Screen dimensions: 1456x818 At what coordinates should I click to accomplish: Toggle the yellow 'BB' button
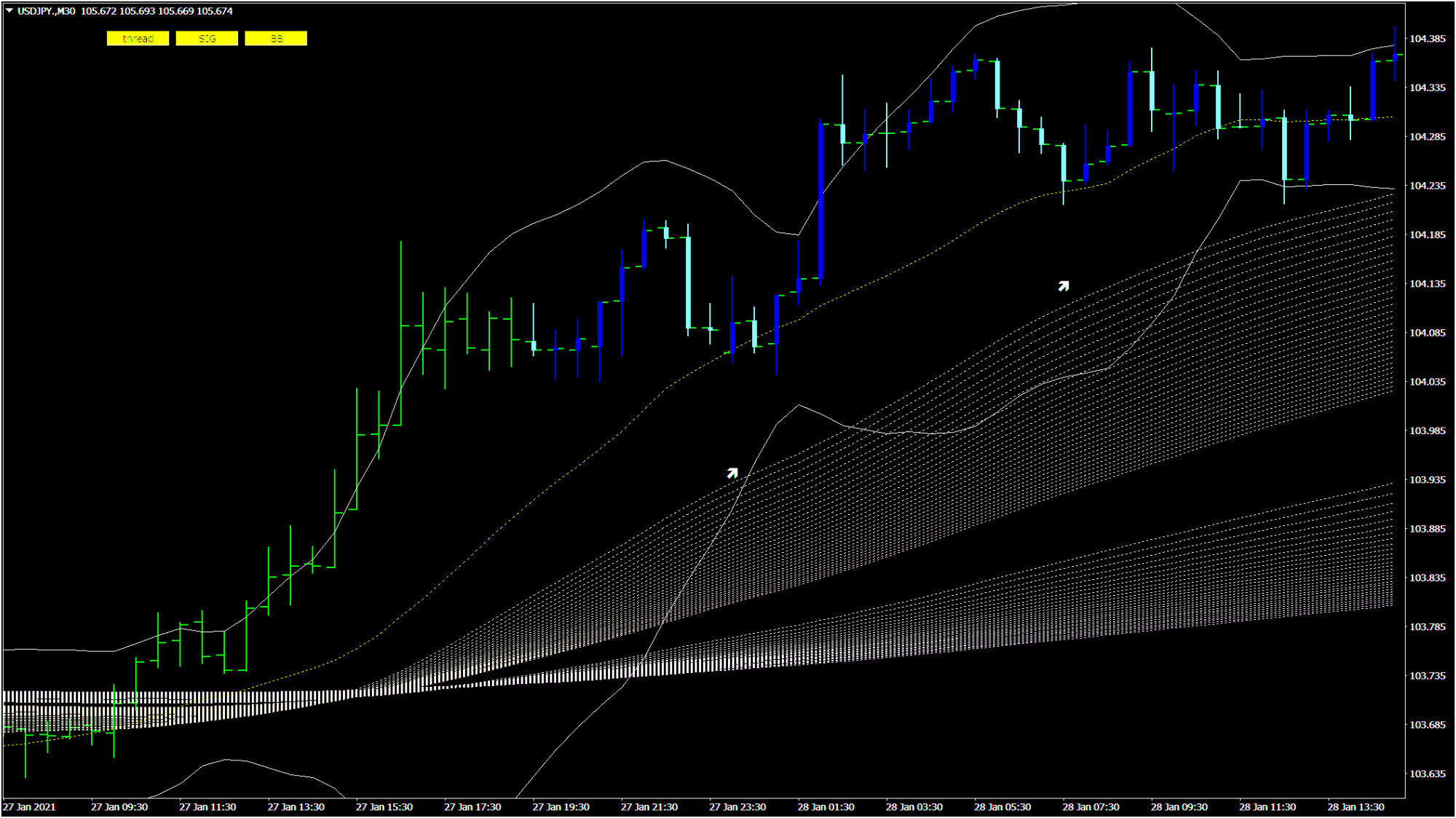pyautogui.click(x=276, y=39)
